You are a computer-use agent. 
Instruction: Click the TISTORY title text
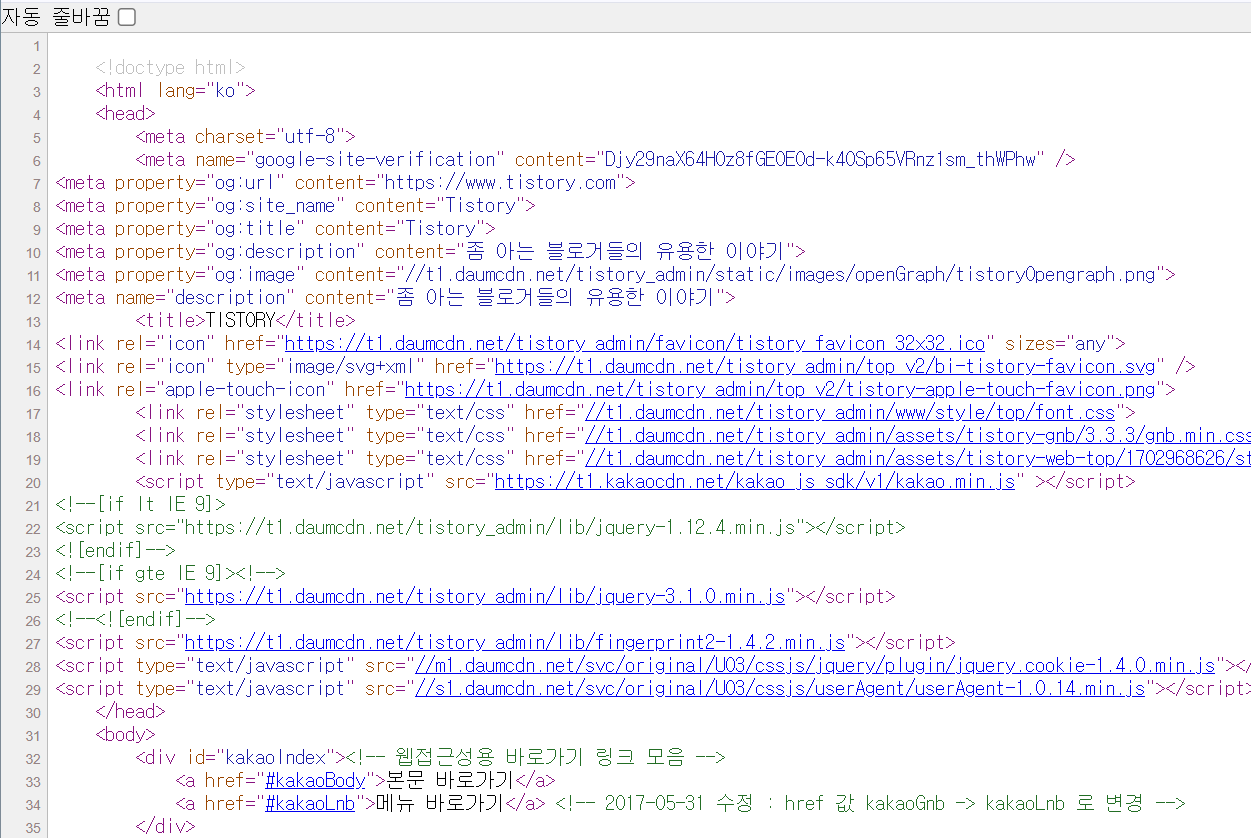240,320
